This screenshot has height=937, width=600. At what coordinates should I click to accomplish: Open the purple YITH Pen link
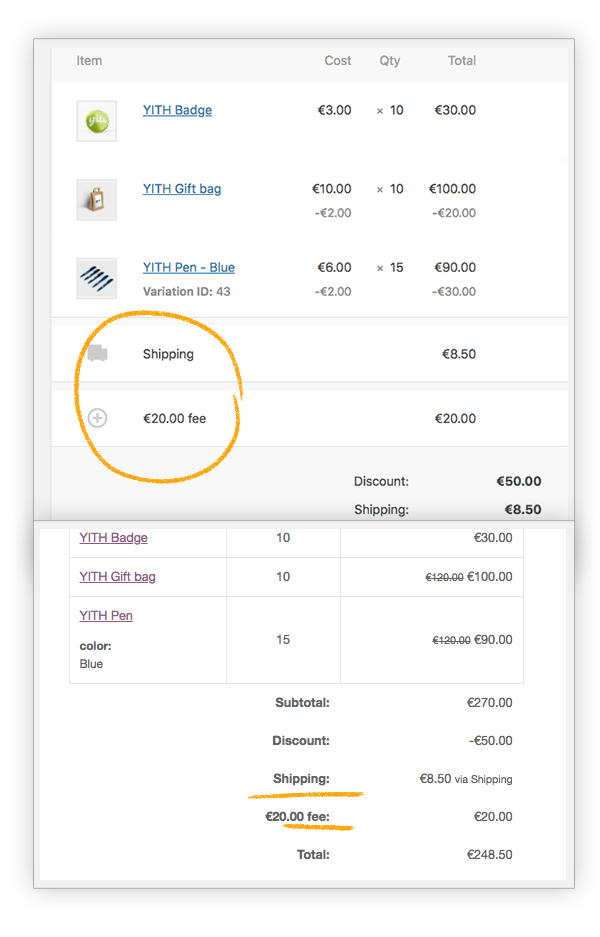coord(106,616)
